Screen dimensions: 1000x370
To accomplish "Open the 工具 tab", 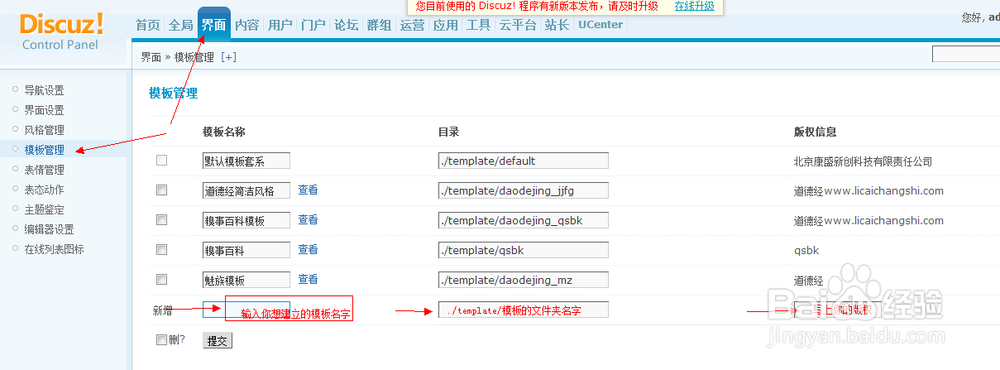I will tap(478, 26).
